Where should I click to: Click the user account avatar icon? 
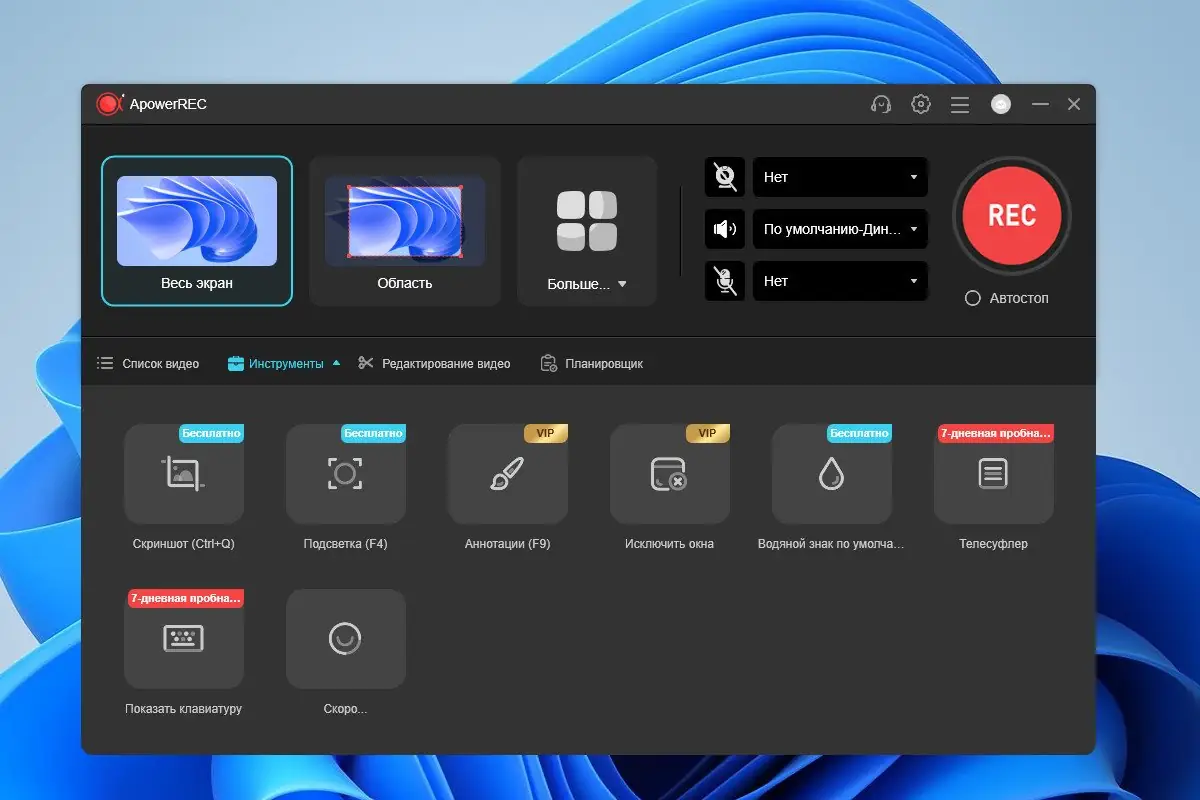1001,104
